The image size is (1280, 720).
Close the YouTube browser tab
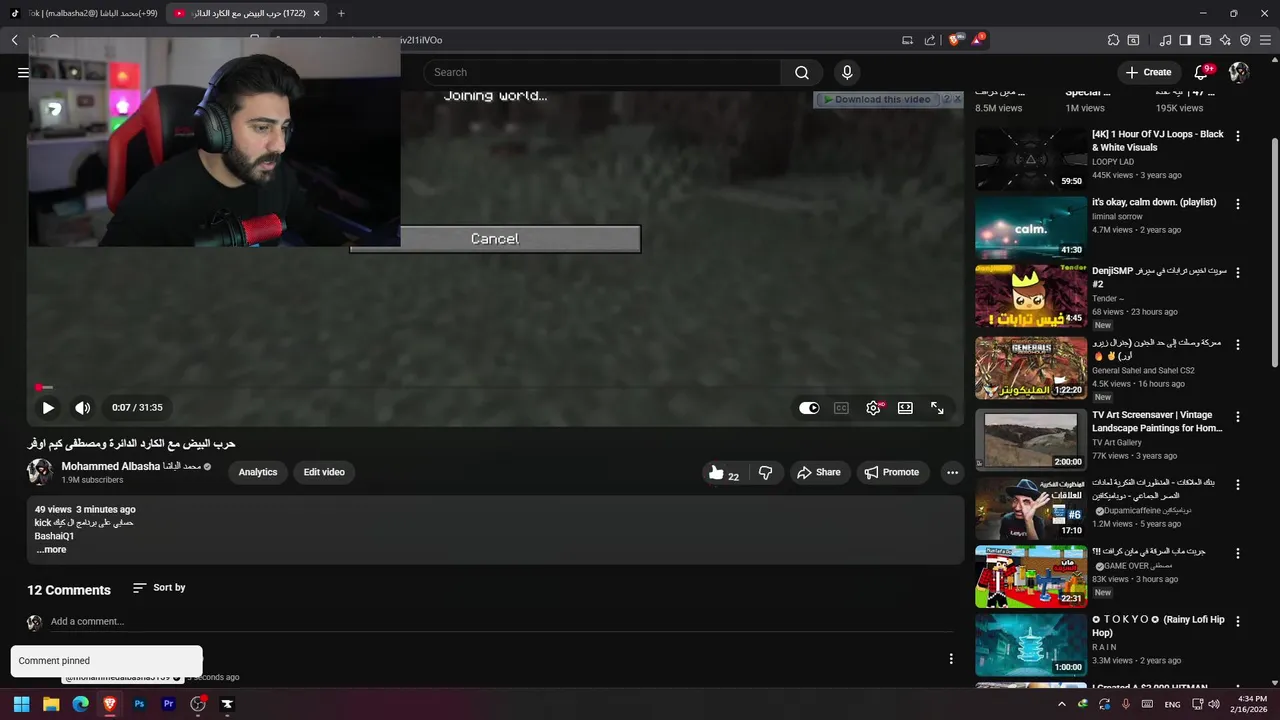tap(317, 13)
